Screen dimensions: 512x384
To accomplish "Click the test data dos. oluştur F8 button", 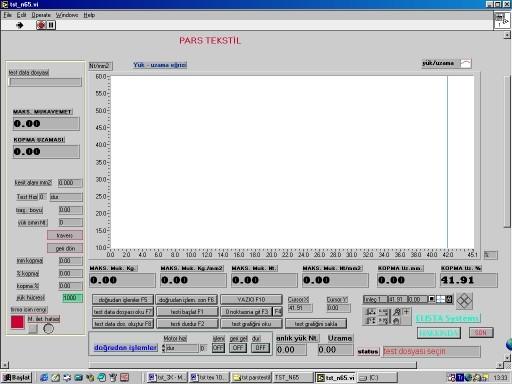I will pos(123,324).
